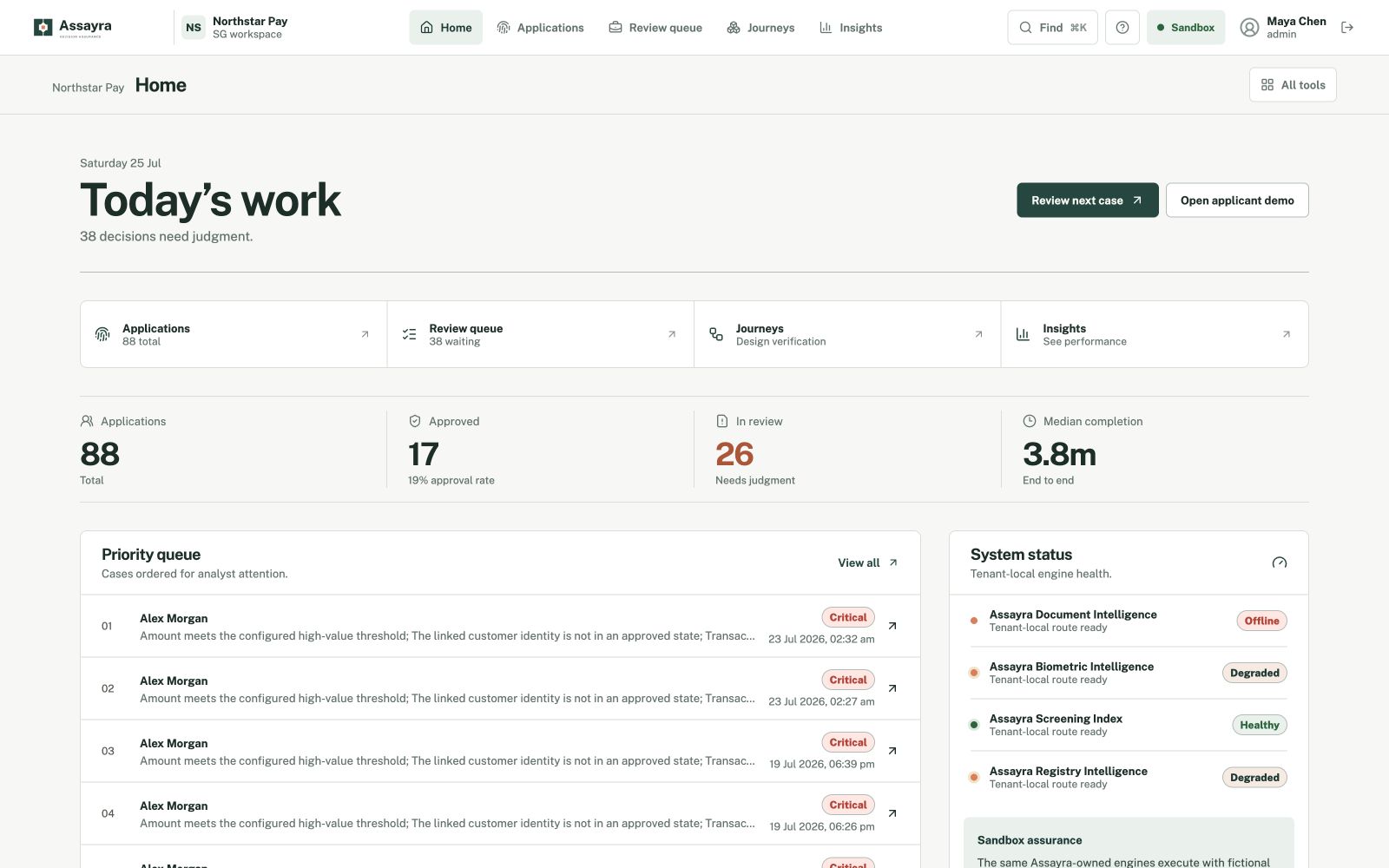This screenshot has width=1389, height=868.
Task: Click the Healthy status badge
Action: point(1260,725)
